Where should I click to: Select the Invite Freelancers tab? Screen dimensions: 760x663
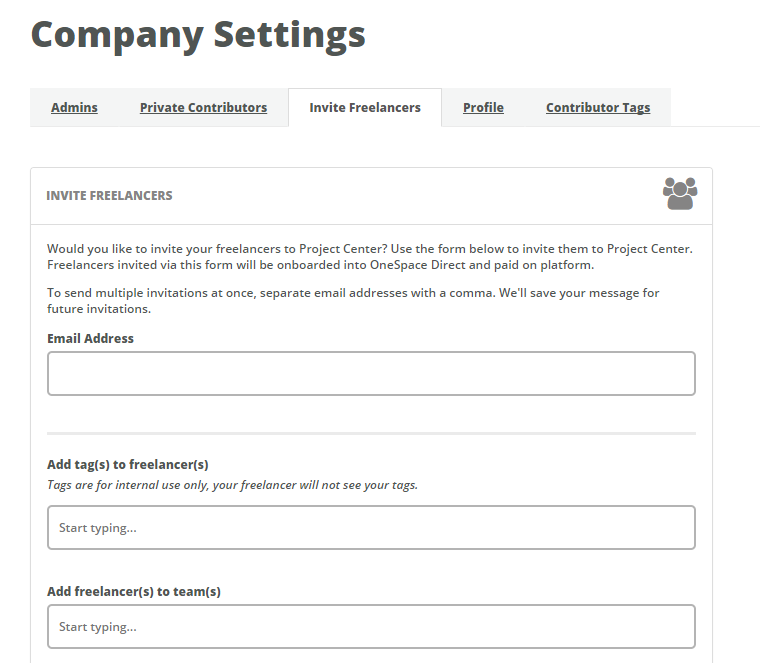click(365, 108)
